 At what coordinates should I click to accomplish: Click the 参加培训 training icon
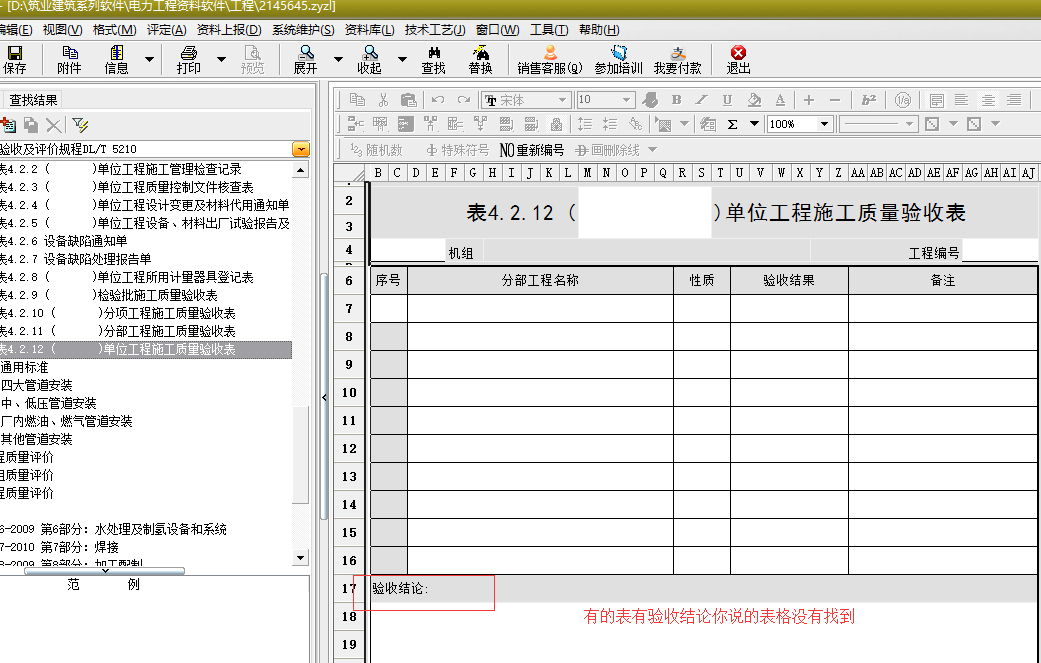[618, 59]
